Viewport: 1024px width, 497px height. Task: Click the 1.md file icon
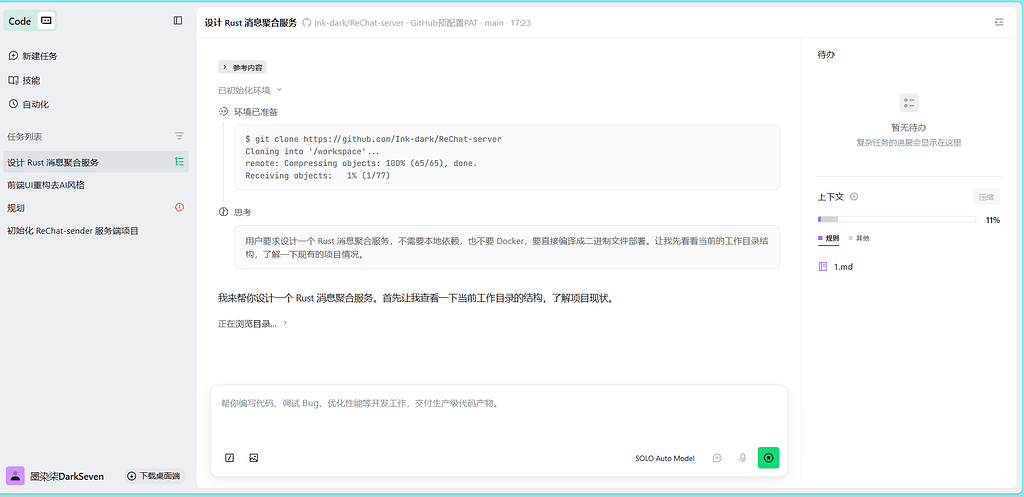click(823, 266)
